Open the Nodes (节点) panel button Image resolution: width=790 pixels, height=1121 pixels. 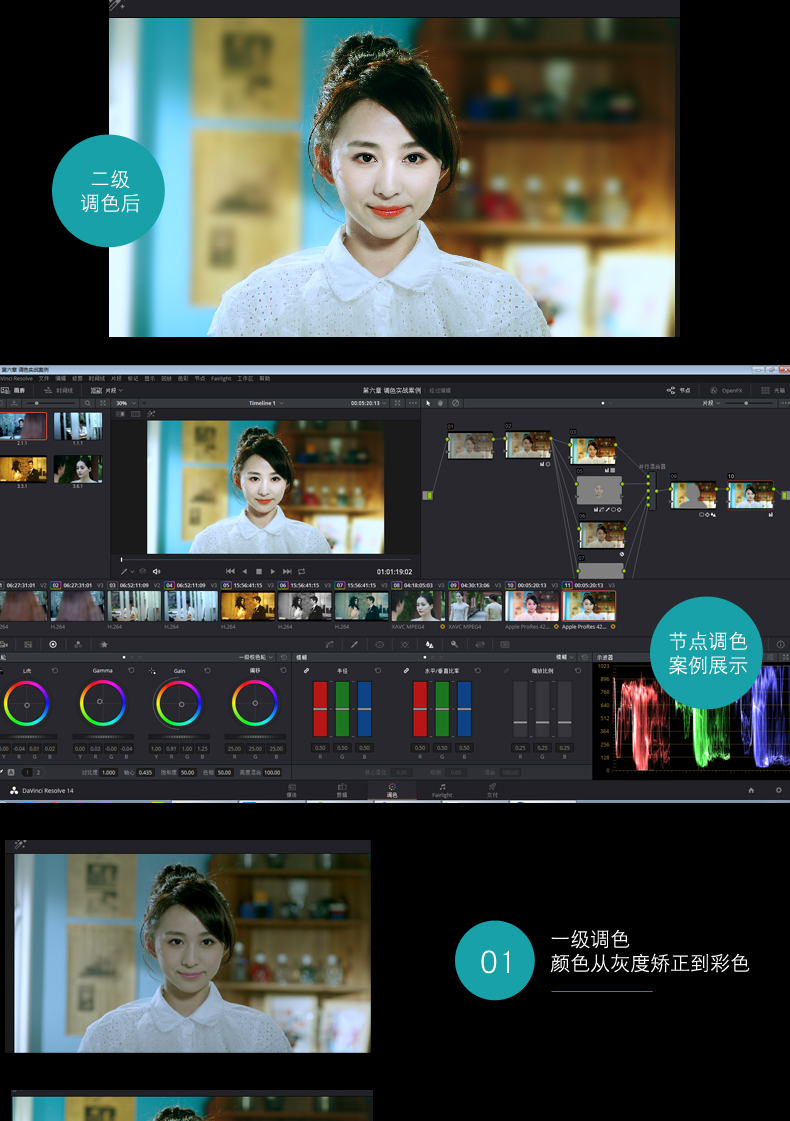point(678,390)
